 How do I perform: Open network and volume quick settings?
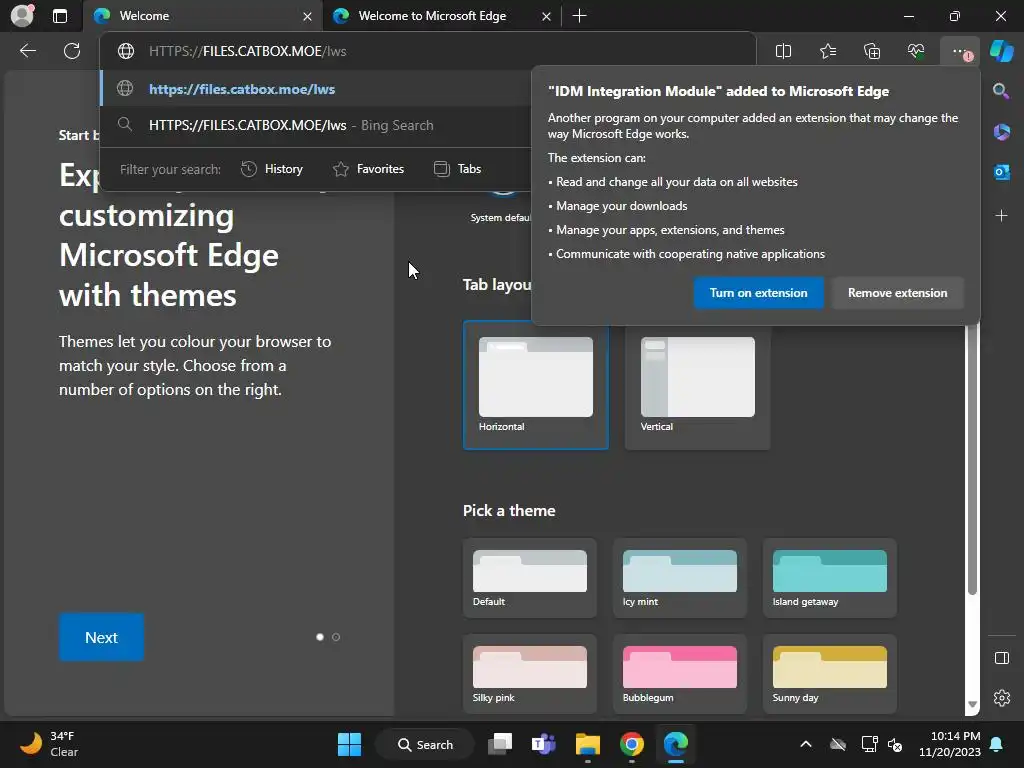882,744
